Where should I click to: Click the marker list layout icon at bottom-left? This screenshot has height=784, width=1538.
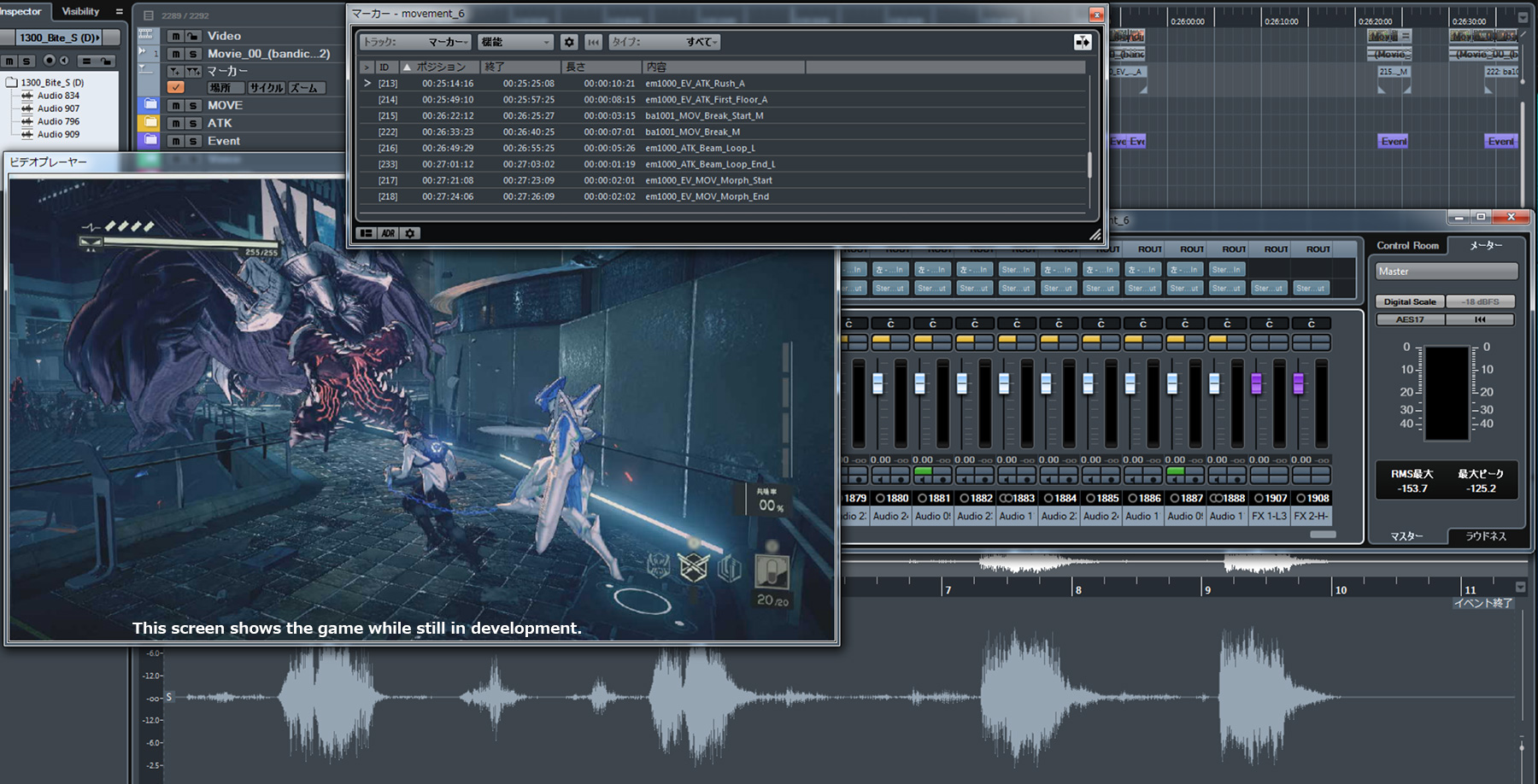click(x=367, y=233)
